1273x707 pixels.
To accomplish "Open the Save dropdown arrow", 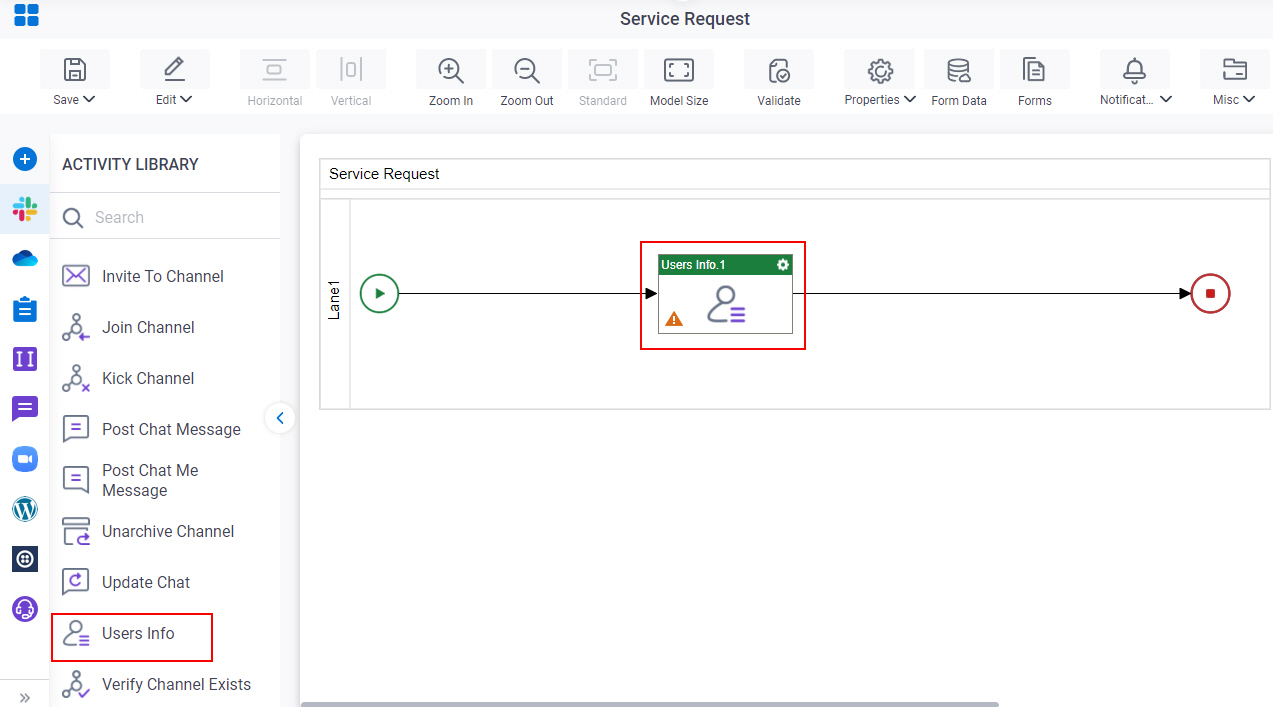I will point(89,99).
